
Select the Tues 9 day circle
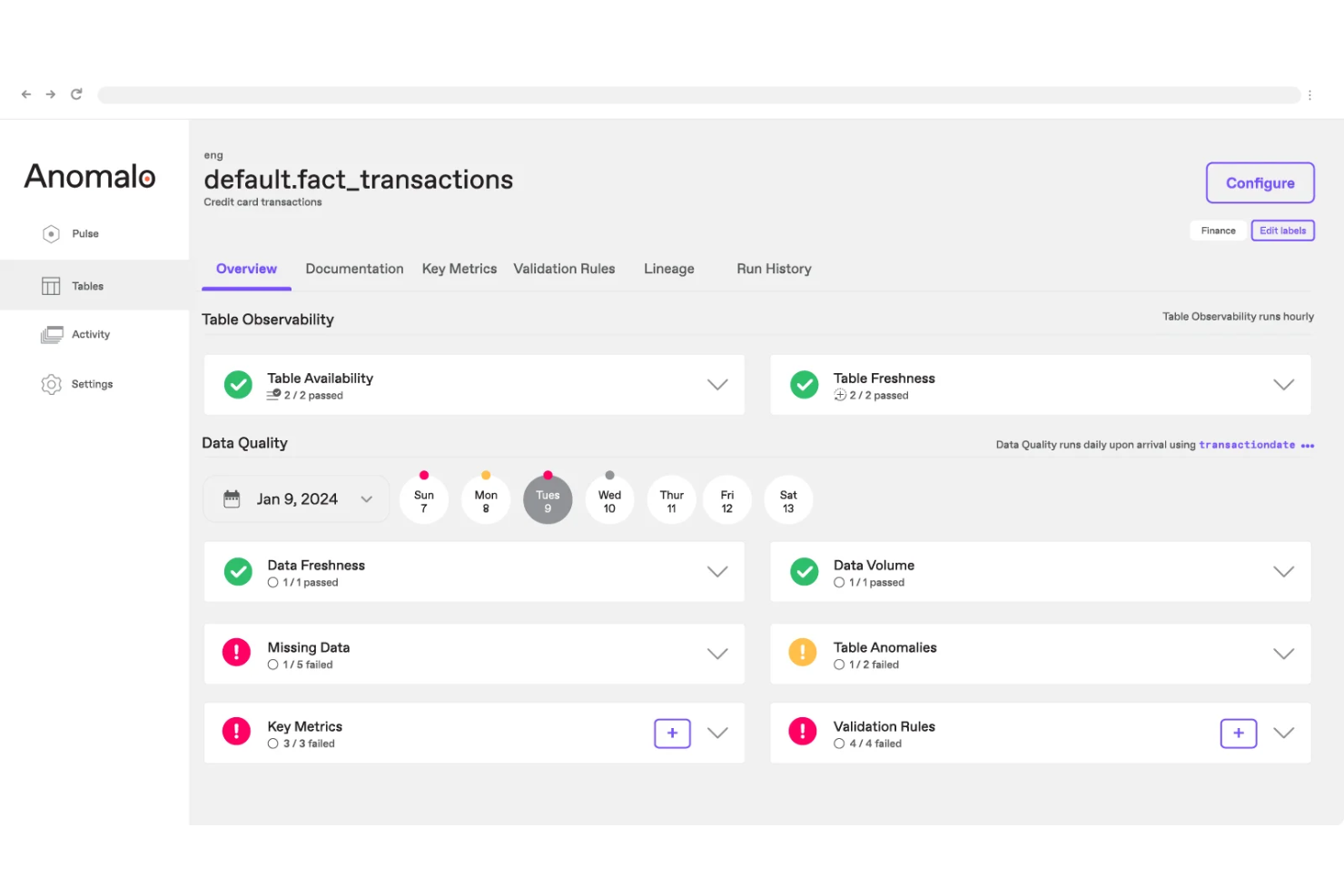[548, 499]
